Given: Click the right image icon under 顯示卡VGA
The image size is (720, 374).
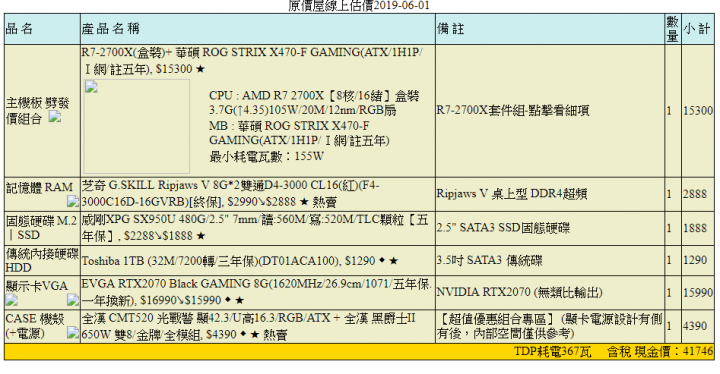Looking at the screenshot, I should (73, 300).
